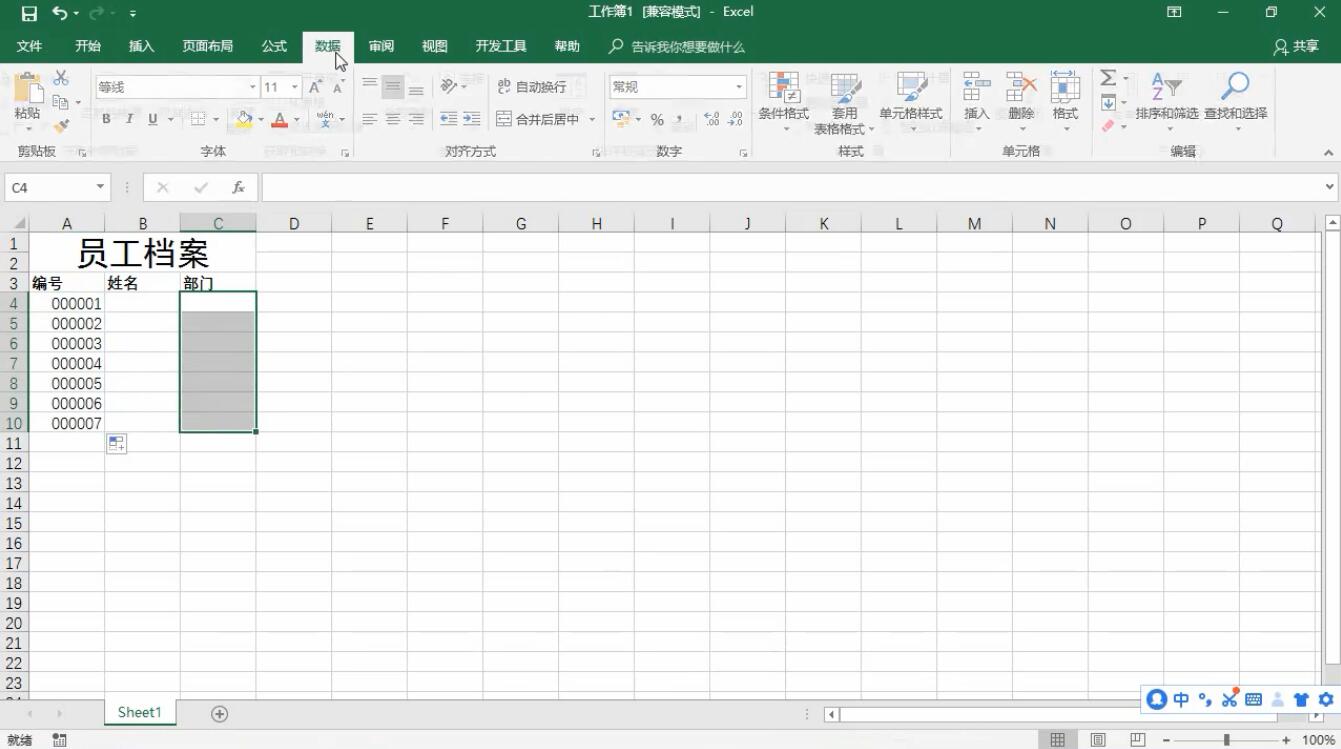Increase font size with the larger A
Image resolution: width=1341 pixels, height=749 pixels.
coord(315,87)
